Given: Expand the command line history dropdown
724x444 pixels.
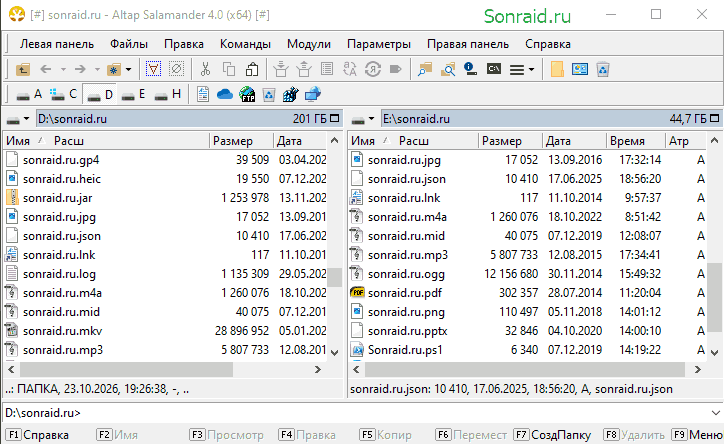Looking at the screenshot, I should coord(715,413).
